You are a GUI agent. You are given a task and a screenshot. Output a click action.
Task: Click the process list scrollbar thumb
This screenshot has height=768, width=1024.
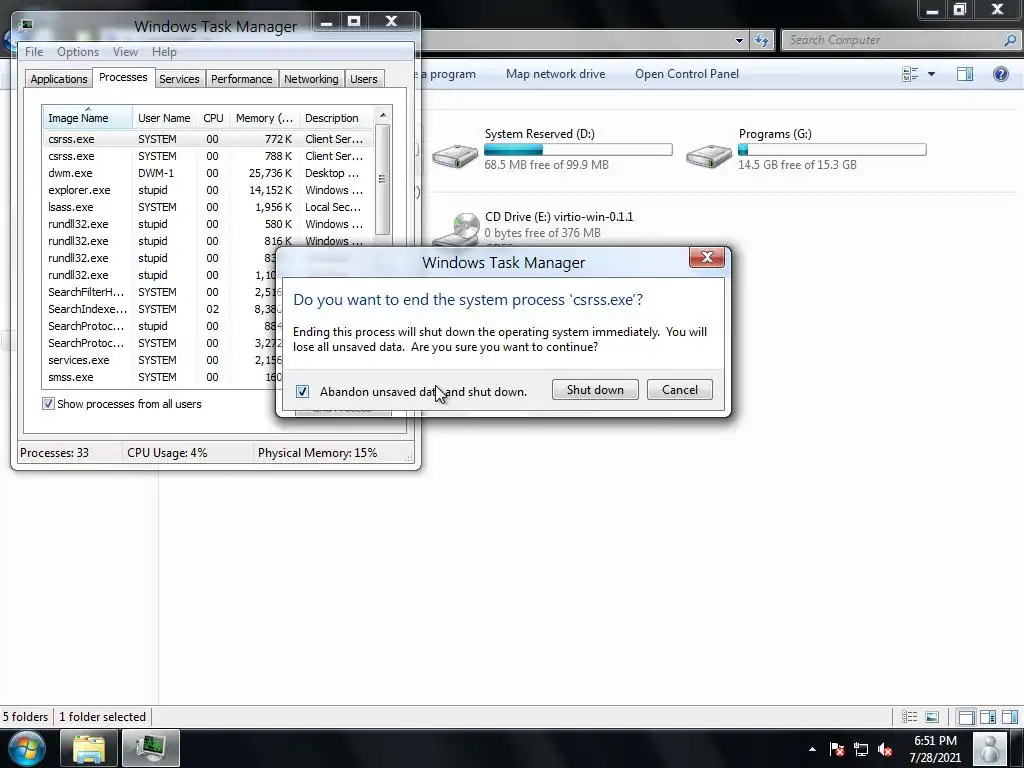pyautogui.click(x=383, y=180)
